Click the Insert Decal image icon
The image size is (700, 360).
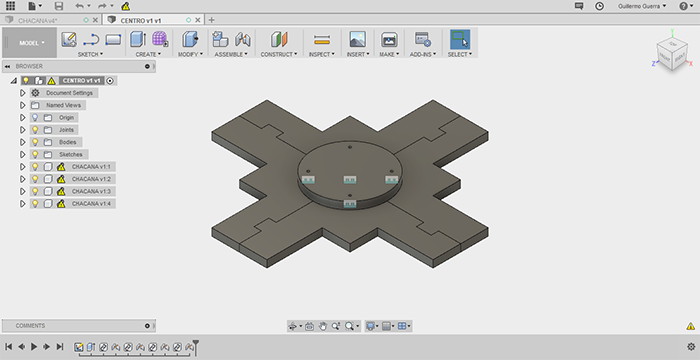[358, 39]
